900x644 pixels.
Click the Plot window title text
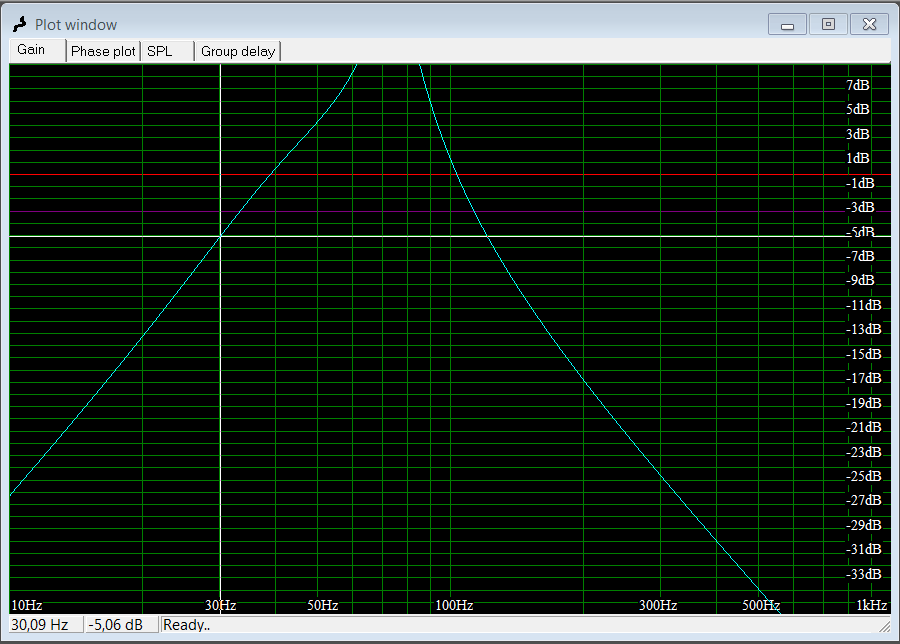[76, 25]
